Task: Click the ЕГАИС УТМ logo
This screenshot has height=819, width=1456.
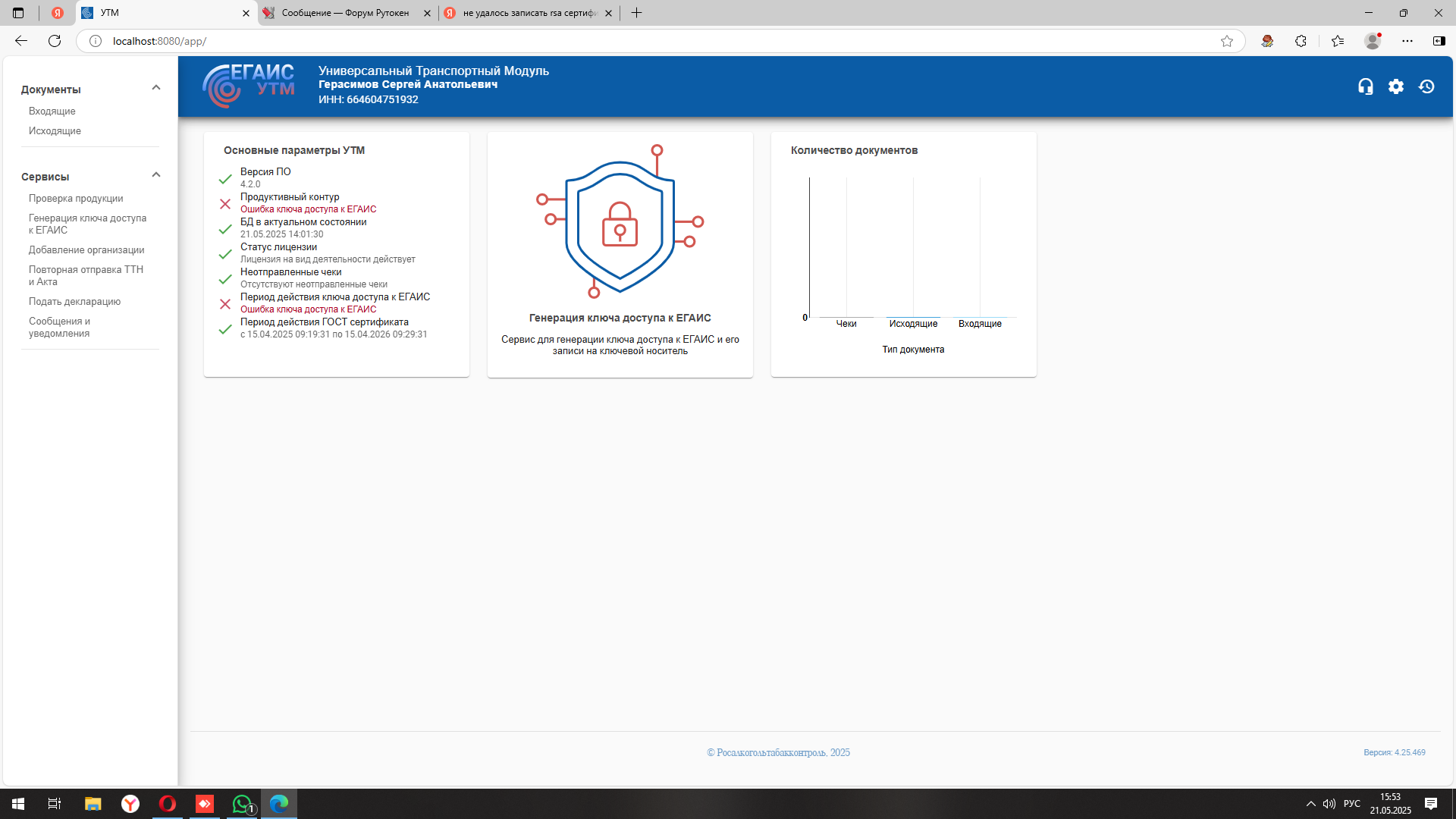Action: 249,85
